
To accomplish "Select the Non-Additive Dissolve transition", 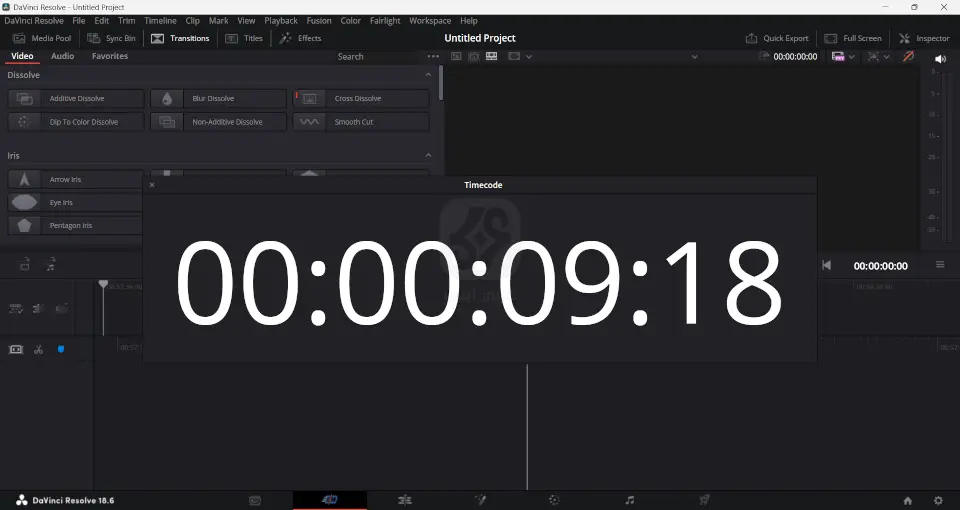I will point(219,122).
